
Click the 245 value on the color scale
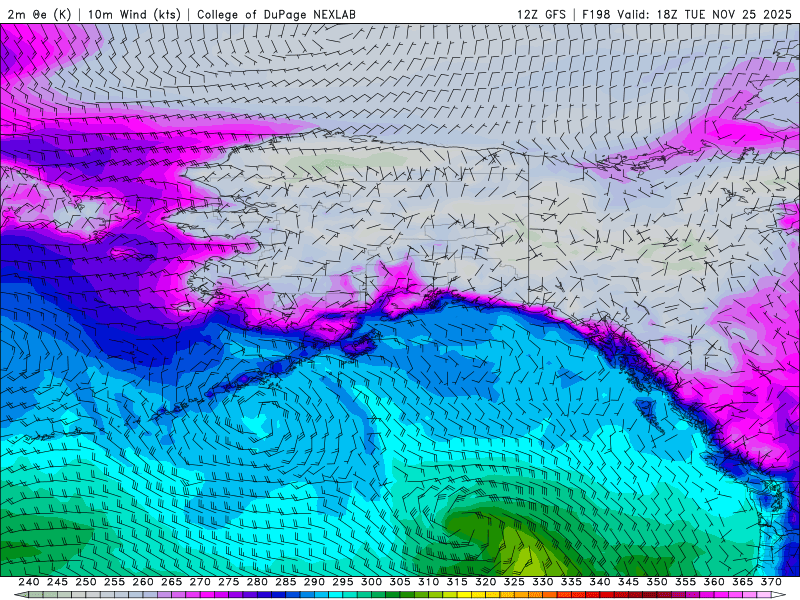tap(57, 582)
